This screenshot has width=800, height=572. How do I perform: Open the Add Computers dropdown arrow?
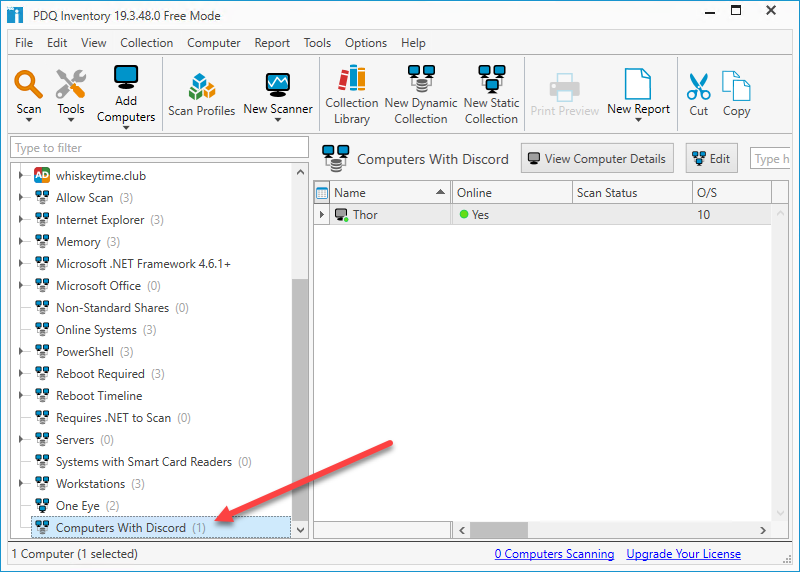pos(126,128)
